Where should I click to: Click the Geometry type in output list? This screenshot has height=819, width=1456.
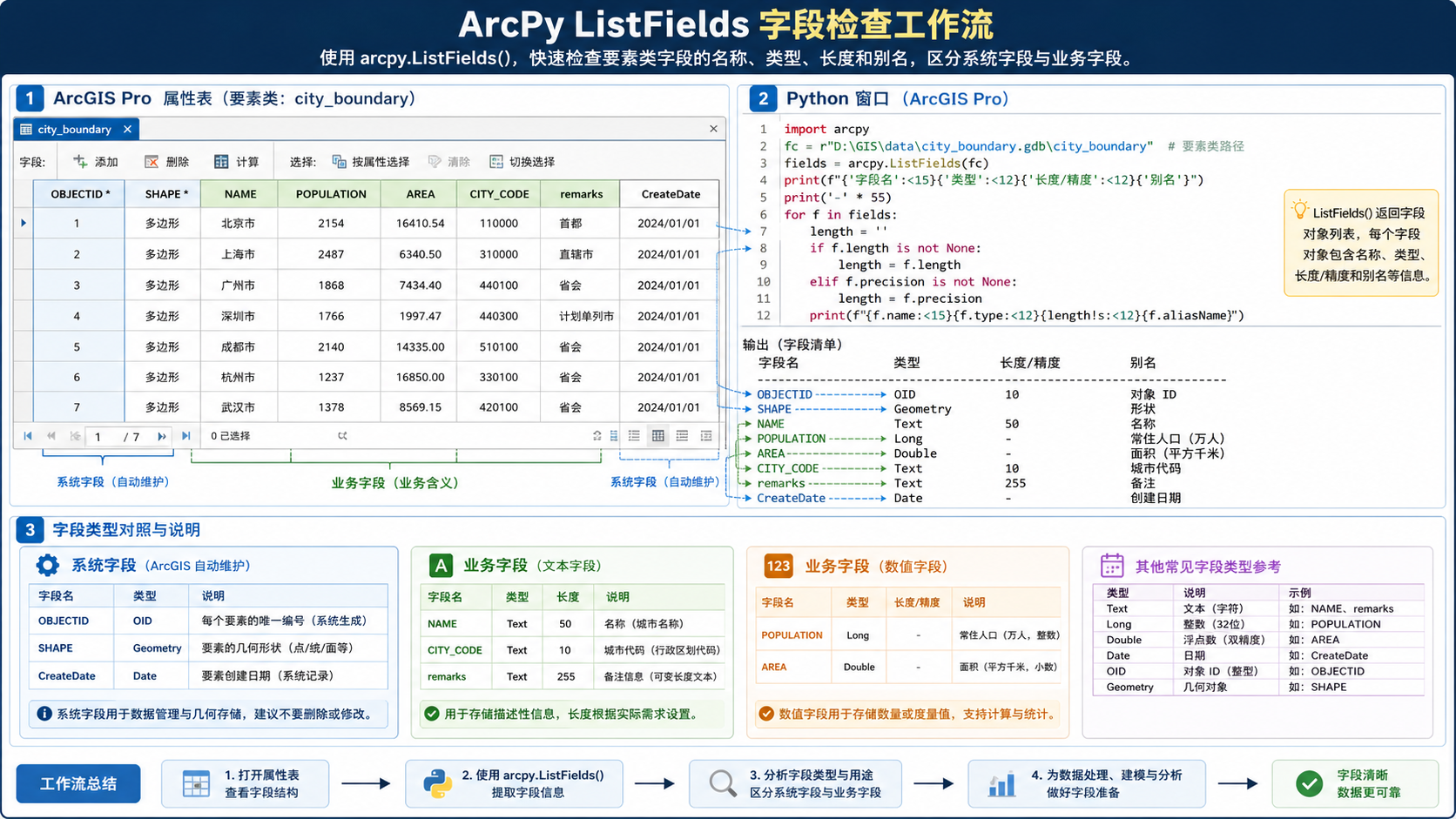[x=922, y=409]
